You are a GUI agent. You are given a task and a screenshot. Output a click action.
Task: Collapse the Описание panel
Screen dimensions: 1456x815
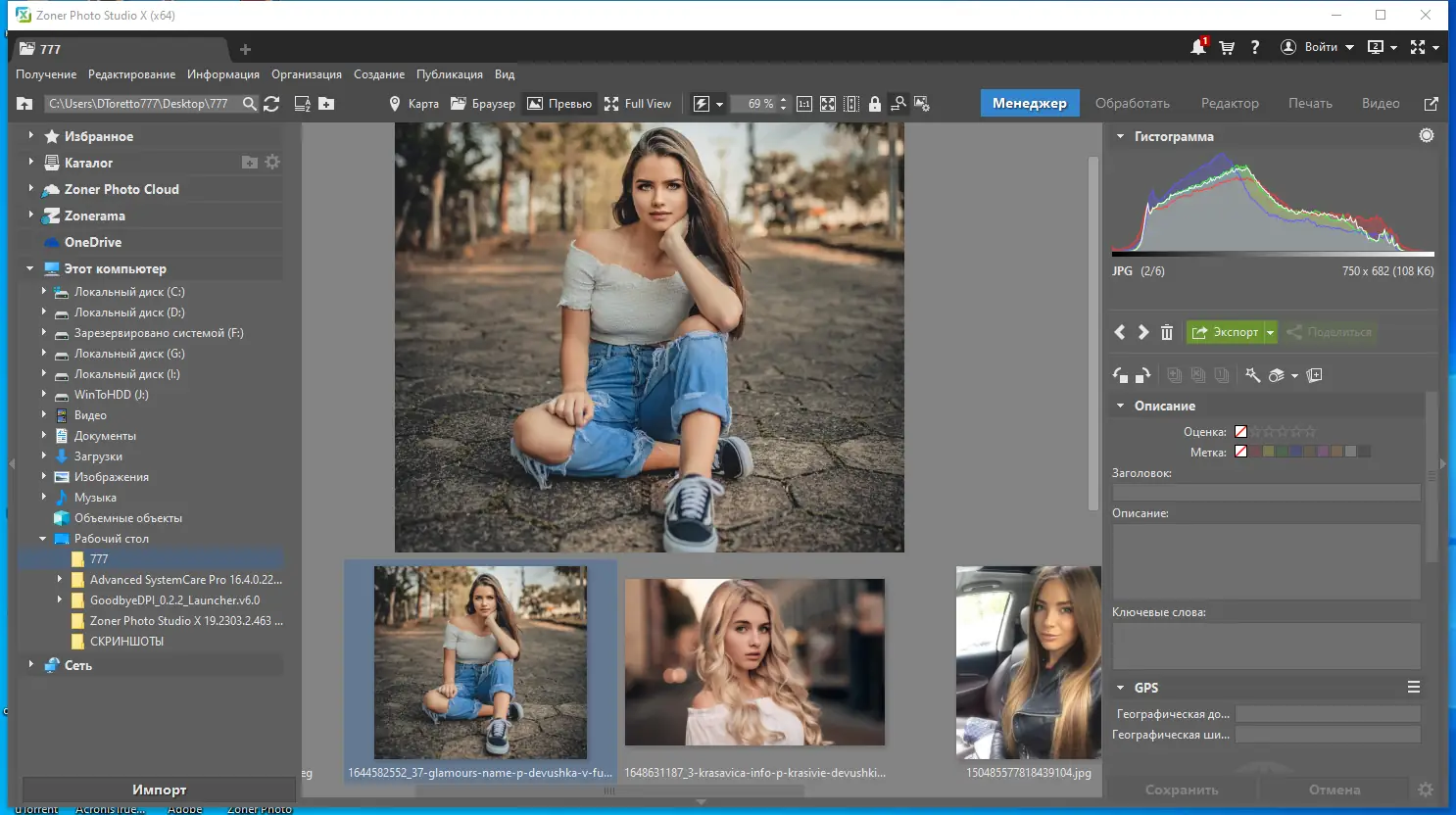(1120, 405)
